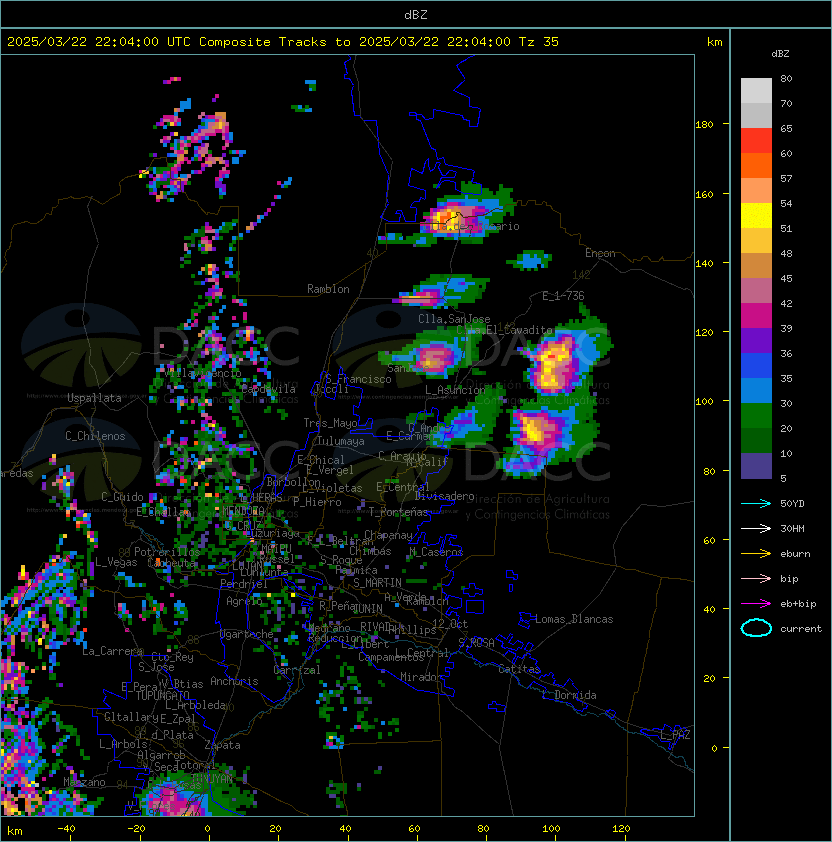The width and height of the screenshot is (832, 842).
Task: Click the '30HM' legend label
Action: tap(792, 529)
